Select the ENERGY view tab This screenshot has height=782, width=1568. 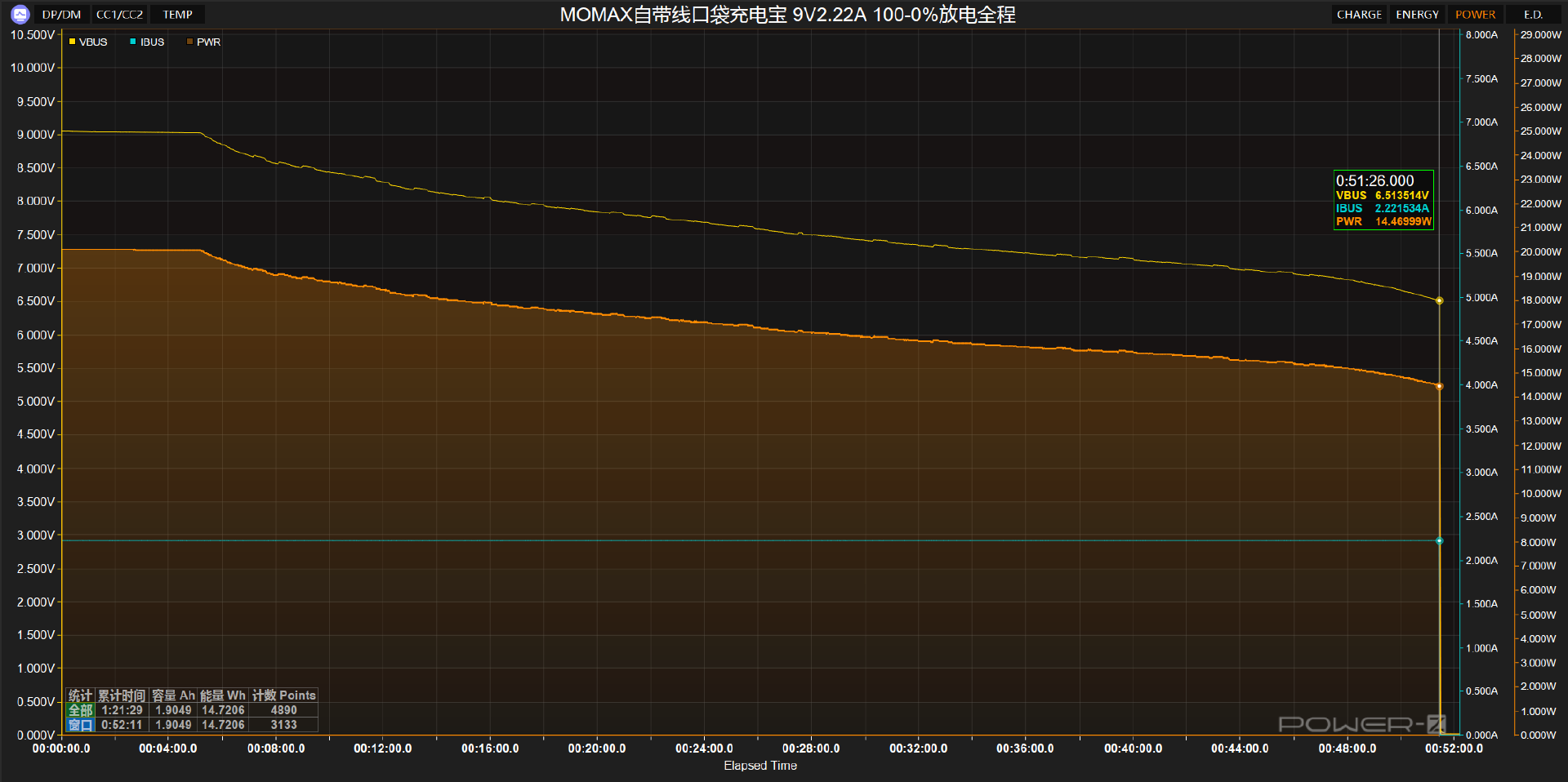pyautogui.click(x=1417, y=15)
